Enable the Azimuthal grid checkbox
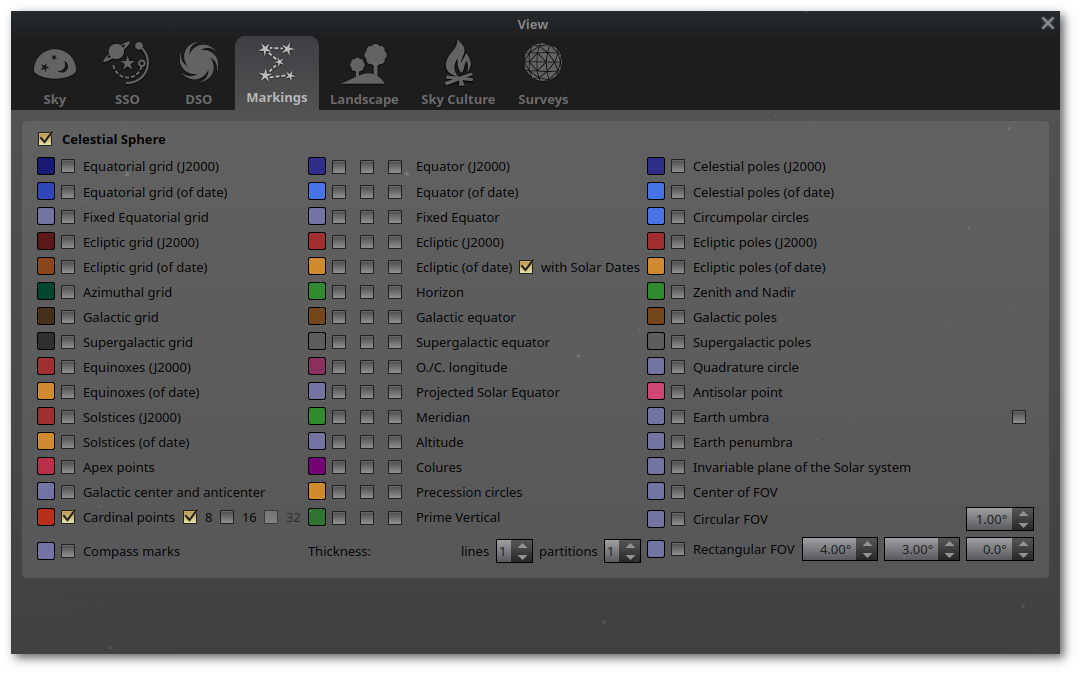This screenshot has width=1079, height=673. pyautogui.click(x=68, y=292)
